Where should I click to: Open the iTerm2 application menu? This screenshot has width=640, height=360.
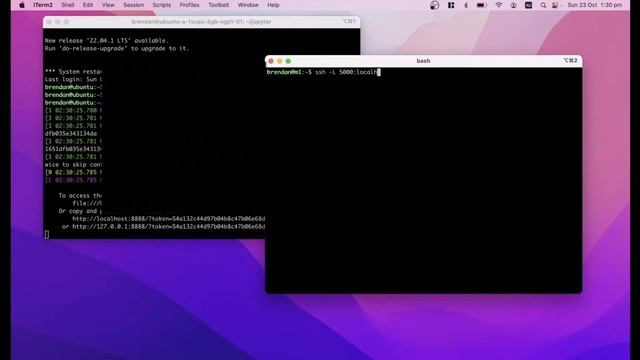(43, 5)
